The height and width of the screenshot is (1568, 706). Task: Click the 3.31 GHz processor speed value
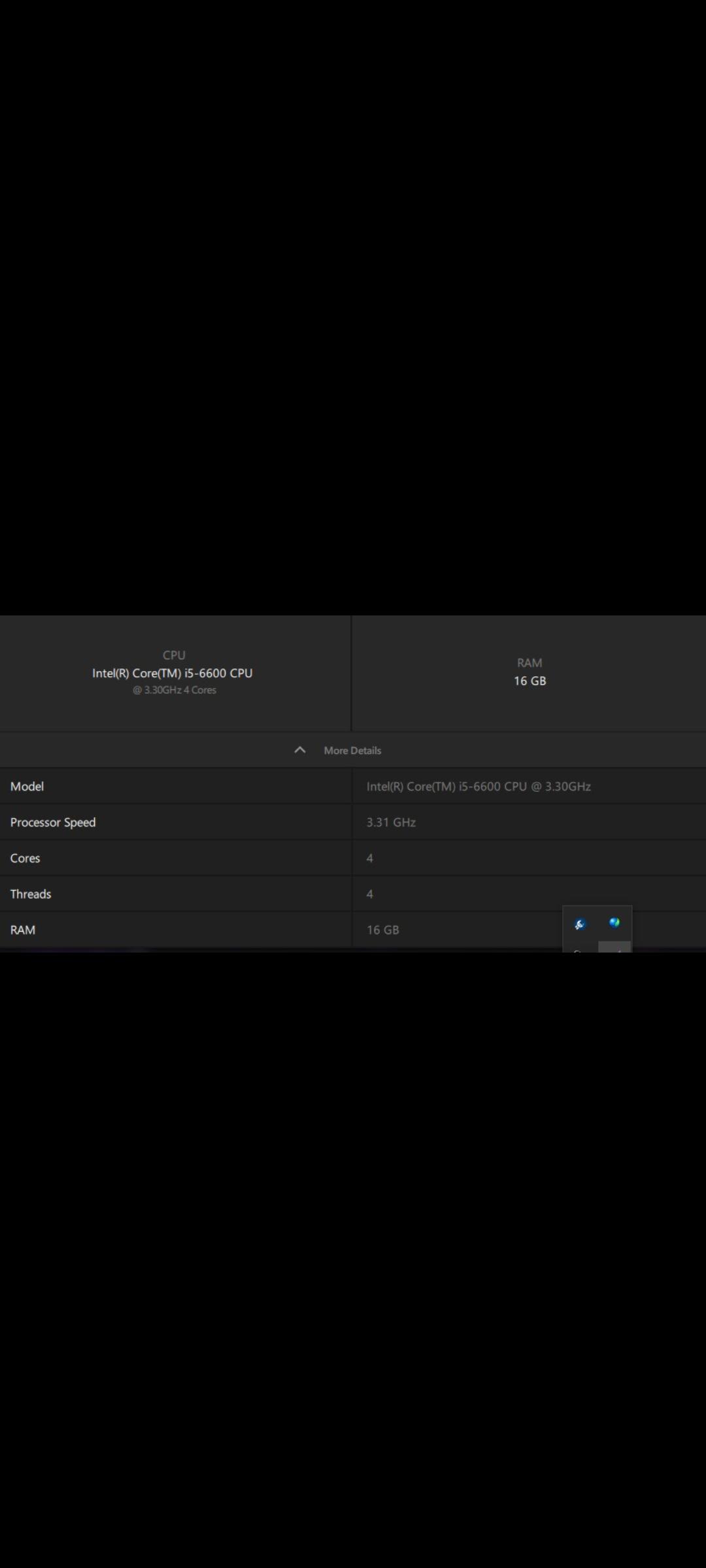coord(391,822)
